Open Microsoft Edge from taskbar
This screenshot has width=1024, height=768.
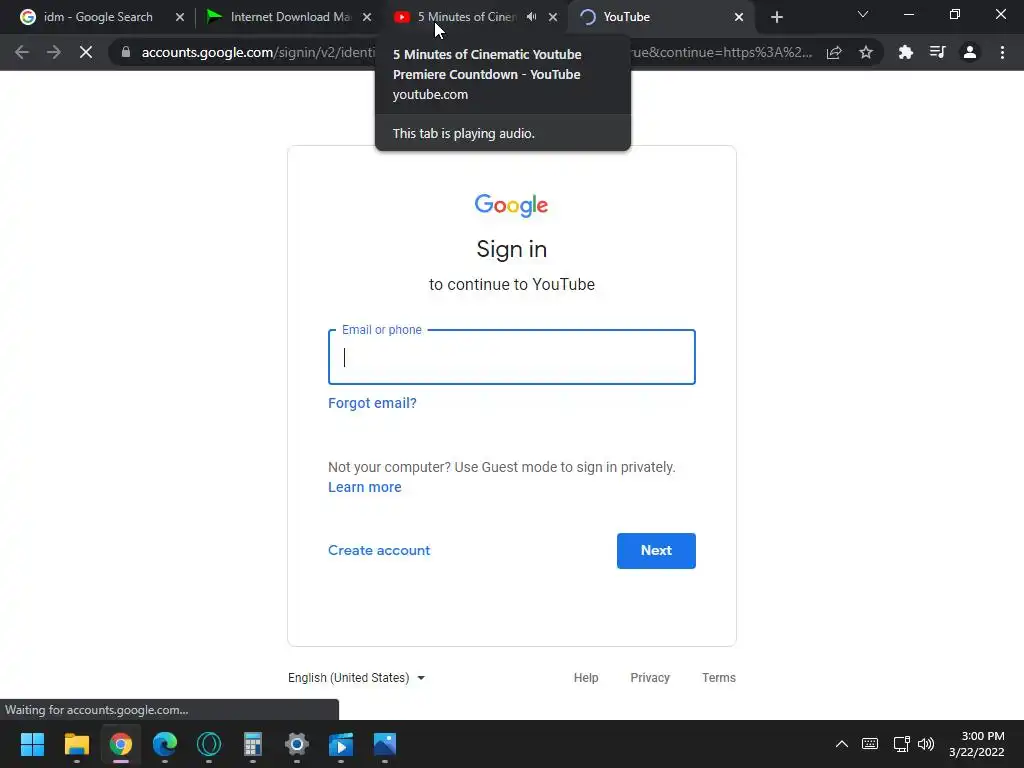(165, 744)
